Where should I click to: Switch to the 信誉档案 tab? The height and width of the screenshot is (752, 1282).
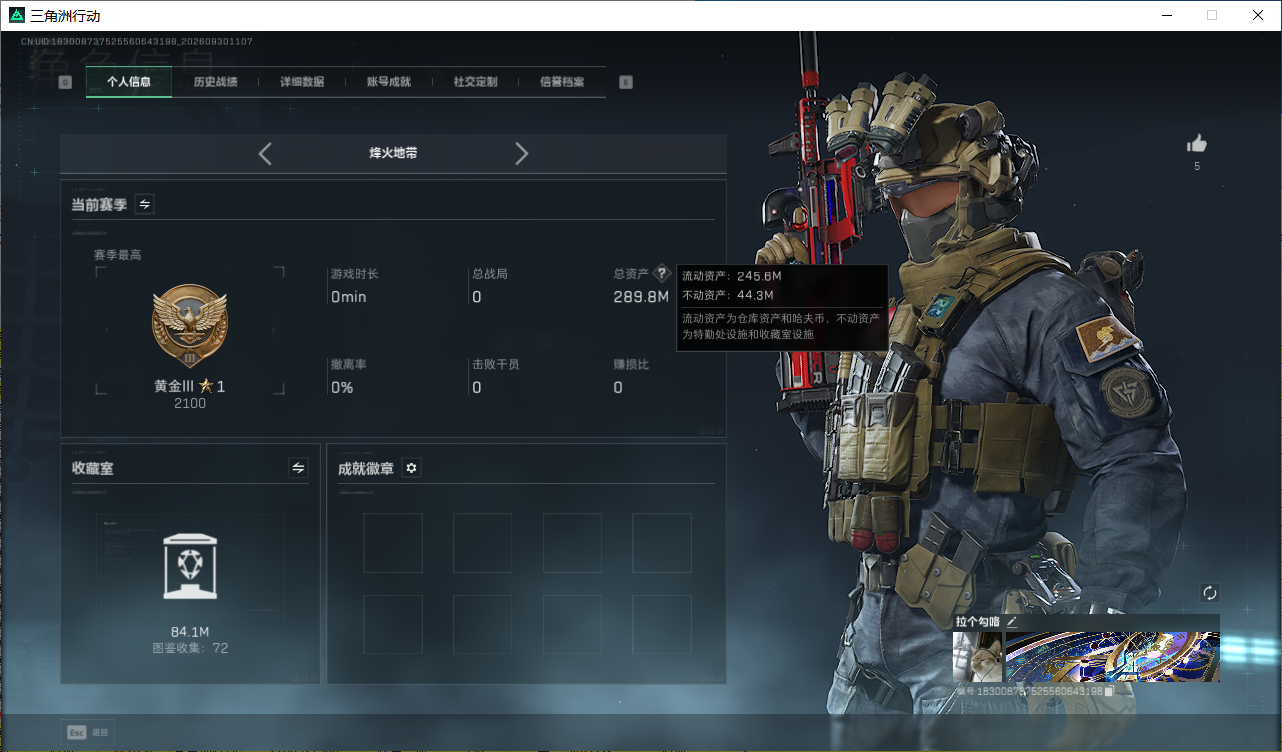(x=562, y=82)
